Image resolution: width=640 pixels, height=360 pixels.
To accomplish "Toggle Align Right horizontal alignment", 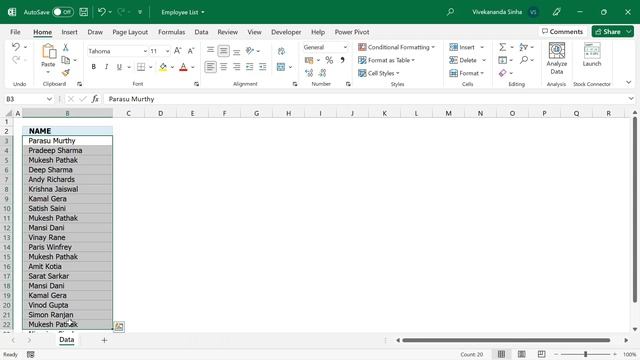I will [x=236, y=67].
